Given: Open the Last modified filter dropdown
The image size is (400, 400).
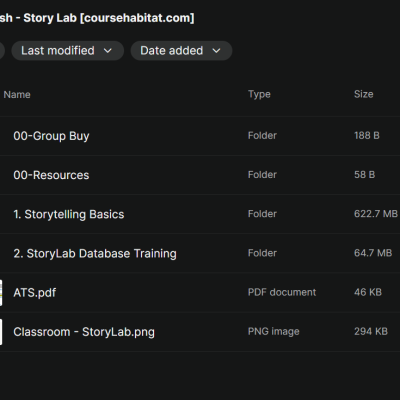Looking at the screenshot, I should coord(68,51).
